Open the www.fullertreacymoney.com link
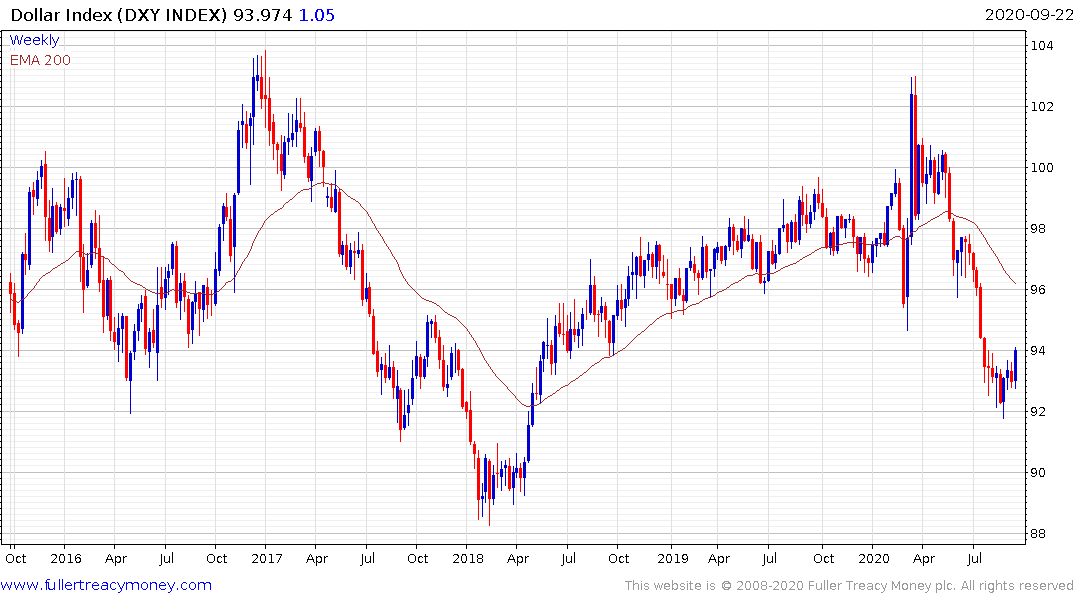 point(106,585)
